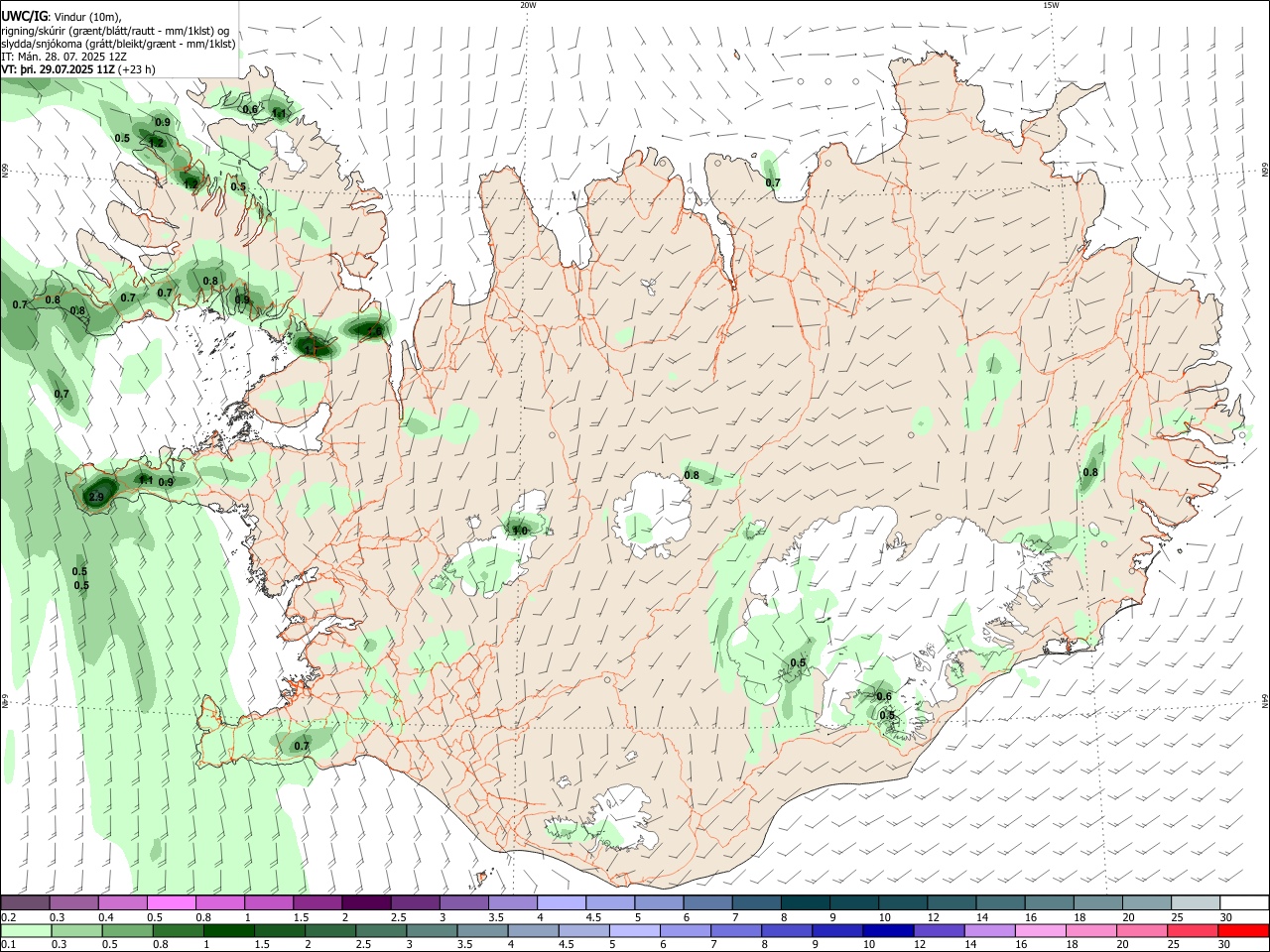The height and width of the screenshot is (952, 1270).
Task: Click lower legend dark green swatch between 1 and 1.5
Action: [x=228, y=930]
